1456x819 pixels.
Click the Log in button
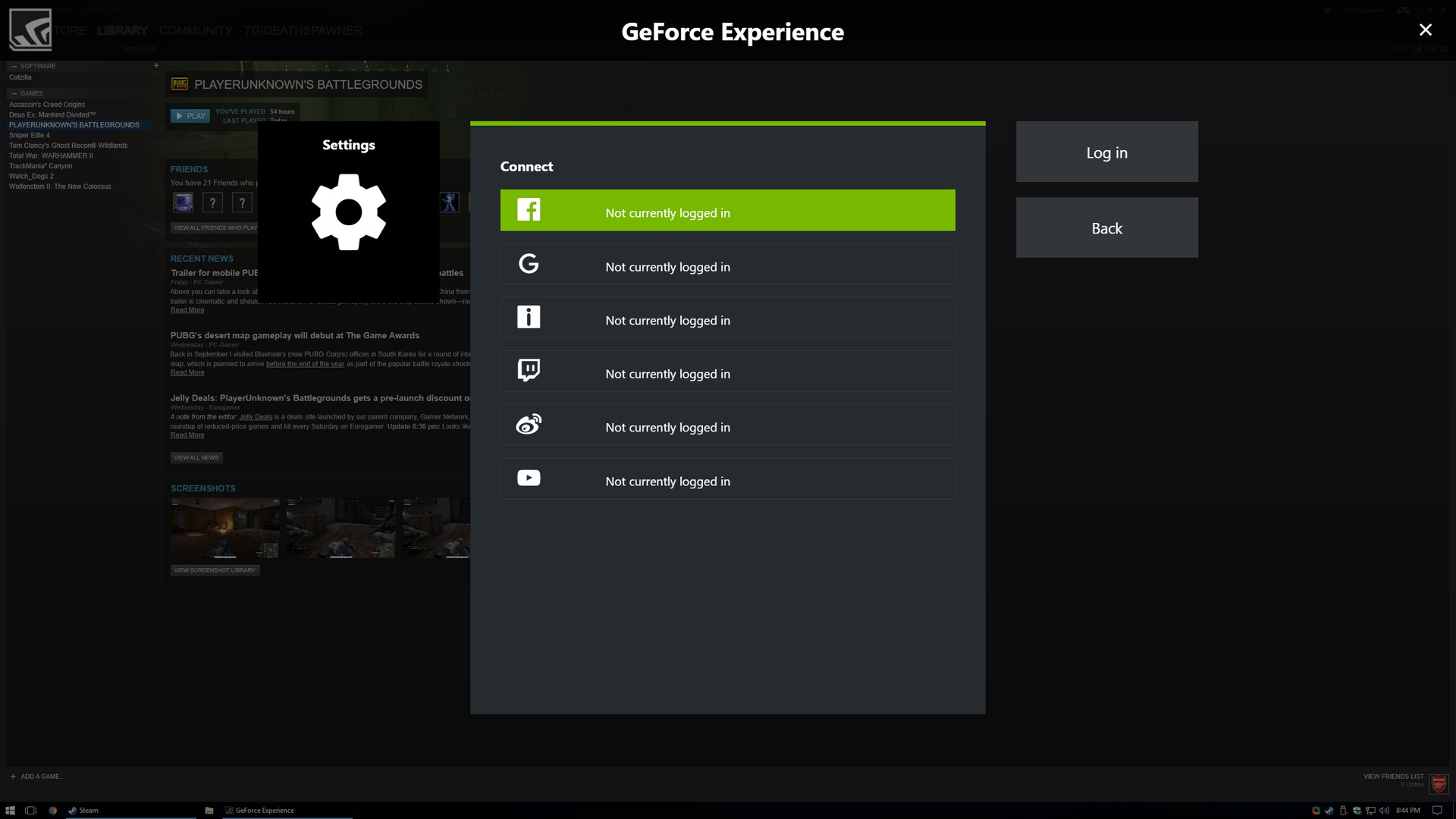tap(1107, 152)
